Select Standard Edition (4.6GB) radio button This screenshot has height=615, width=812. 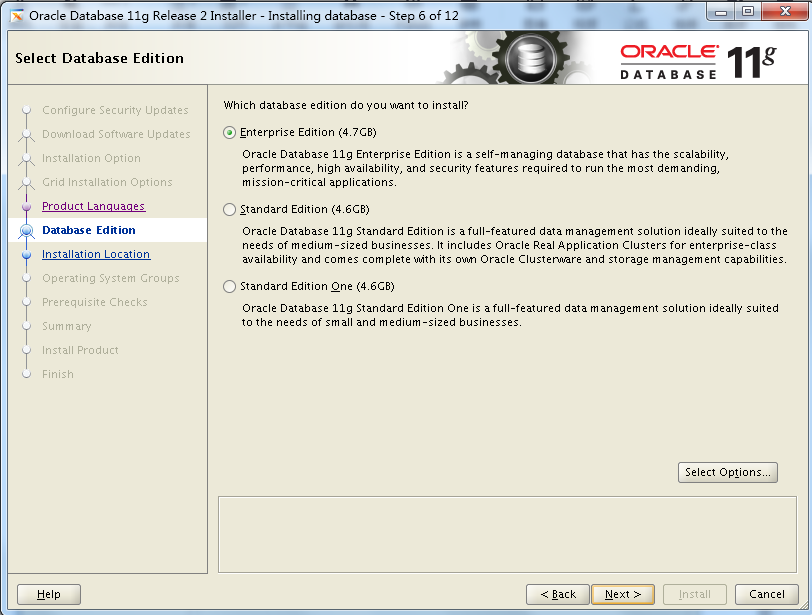coord(229,210)
